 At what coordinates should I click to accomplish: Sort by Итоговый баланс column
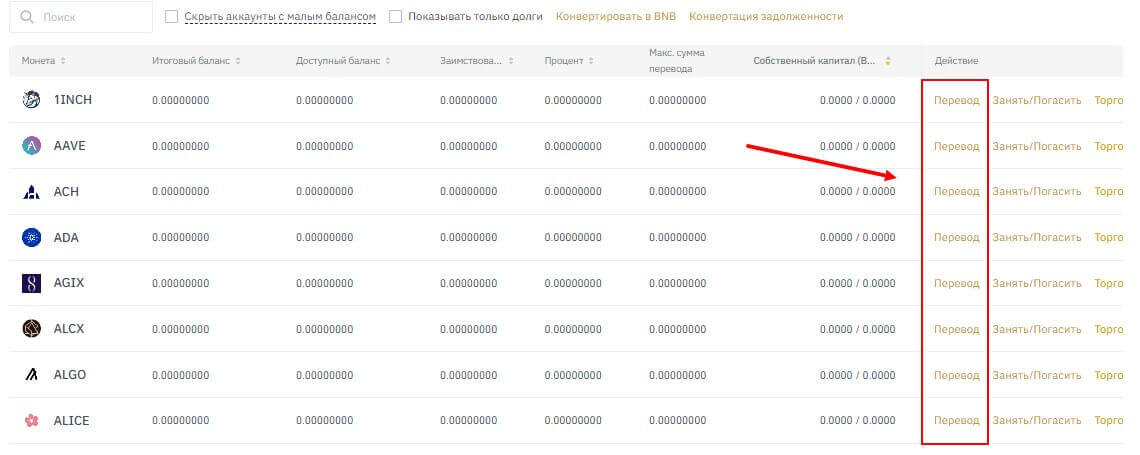click(x=196, y=61)
